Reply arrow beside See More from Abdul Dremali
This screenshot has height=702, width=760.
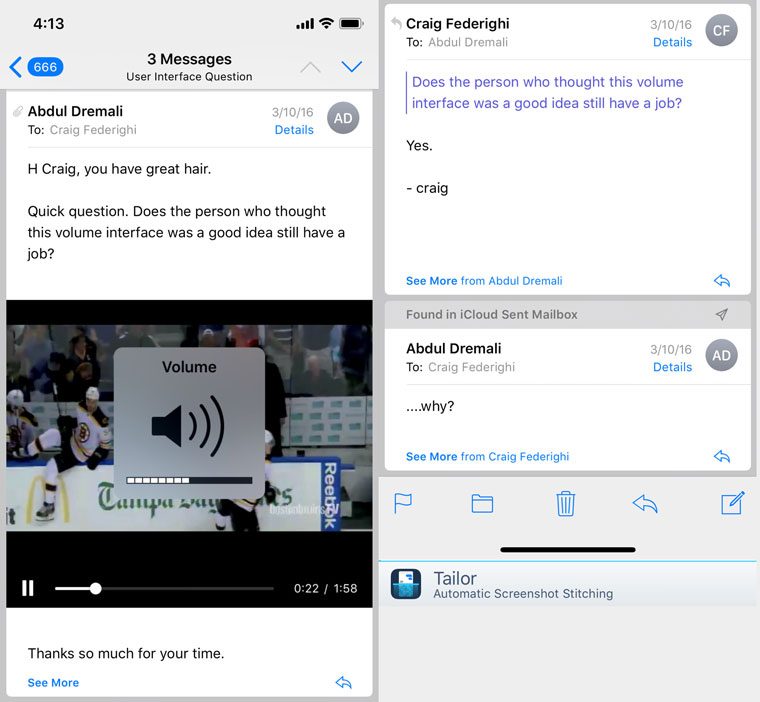pos(722,281)
